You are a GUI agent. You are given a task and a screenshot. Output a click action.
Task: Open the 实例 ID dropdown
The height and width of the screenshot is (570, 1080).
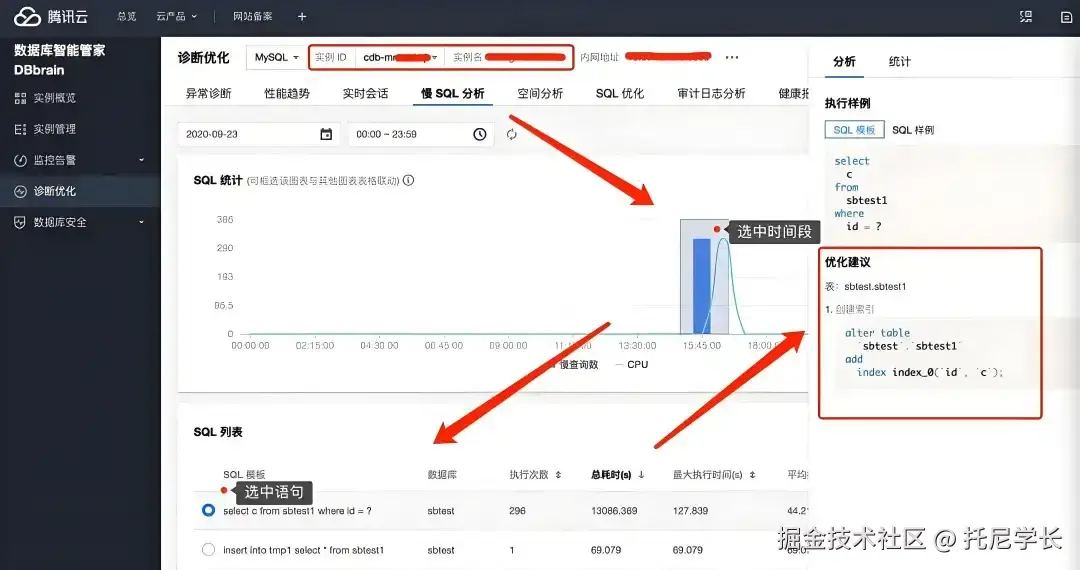(x=400, y=57)
